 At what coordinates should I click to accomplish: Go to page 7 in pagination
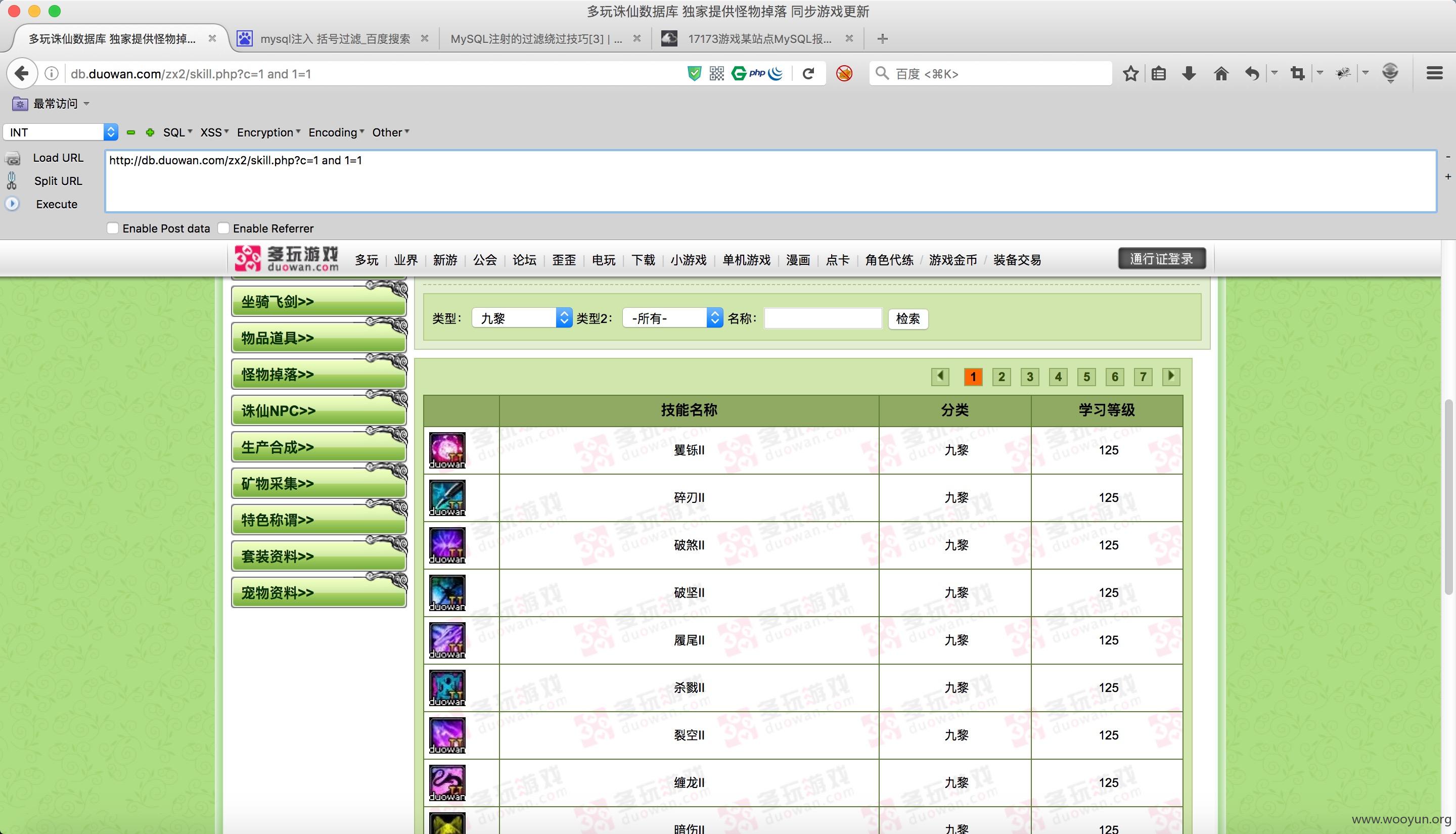(x=1143, y=377)
